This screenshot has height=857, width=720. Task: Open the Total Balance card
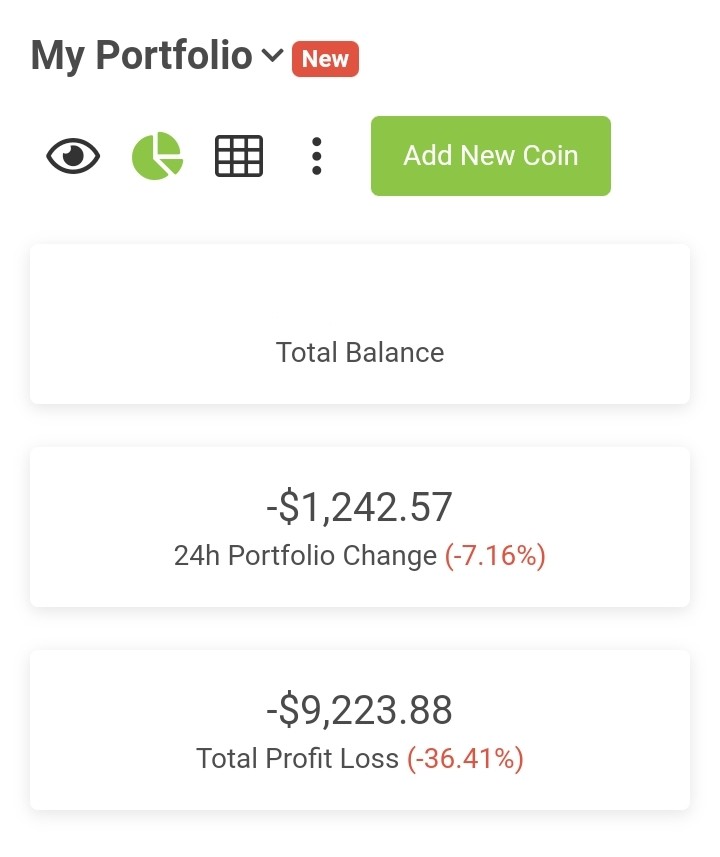pyautogui.click(x=360, y=324)
